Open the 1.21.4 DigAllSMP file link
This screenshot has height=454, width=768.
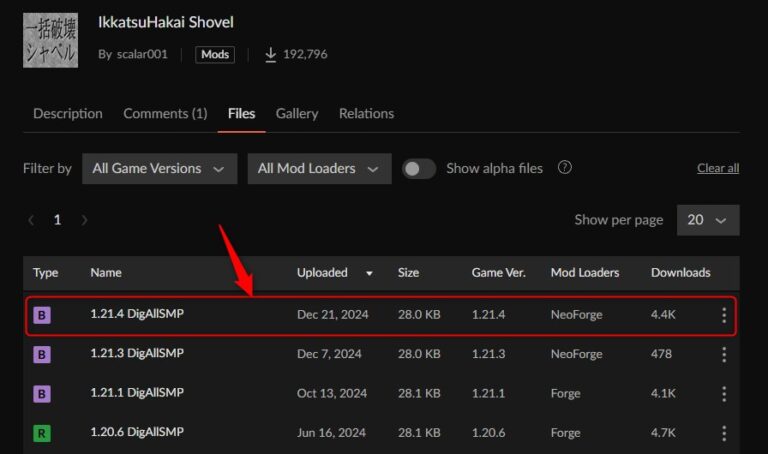click(x=137, y=314)
